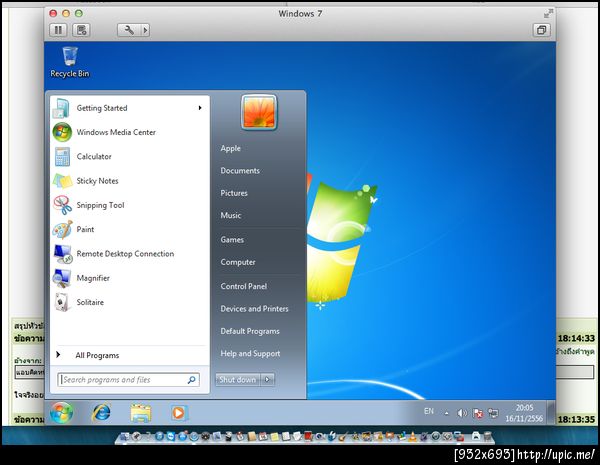This screenshot has width=600, height=465.
Task: Open Music library
Action: 230,215
